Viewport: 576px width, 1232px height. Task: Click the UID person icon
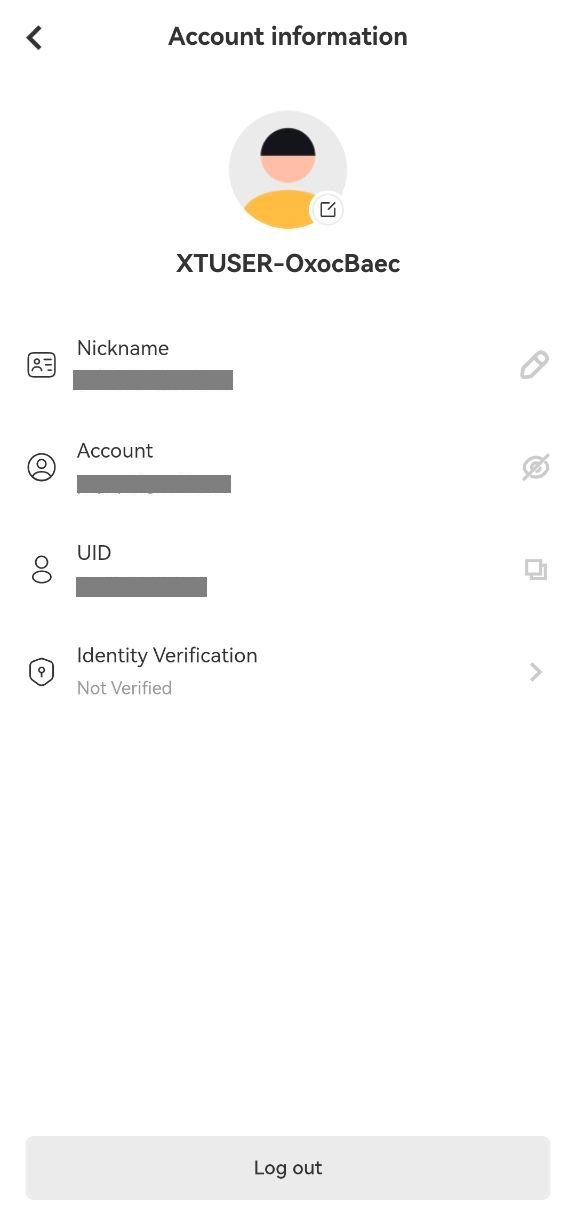tap(41, 569)
